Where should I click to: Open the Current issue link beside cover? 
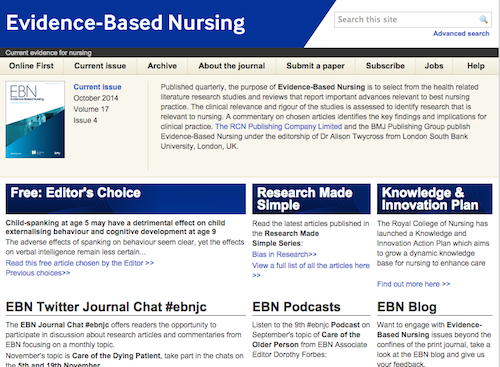point(97,87)
